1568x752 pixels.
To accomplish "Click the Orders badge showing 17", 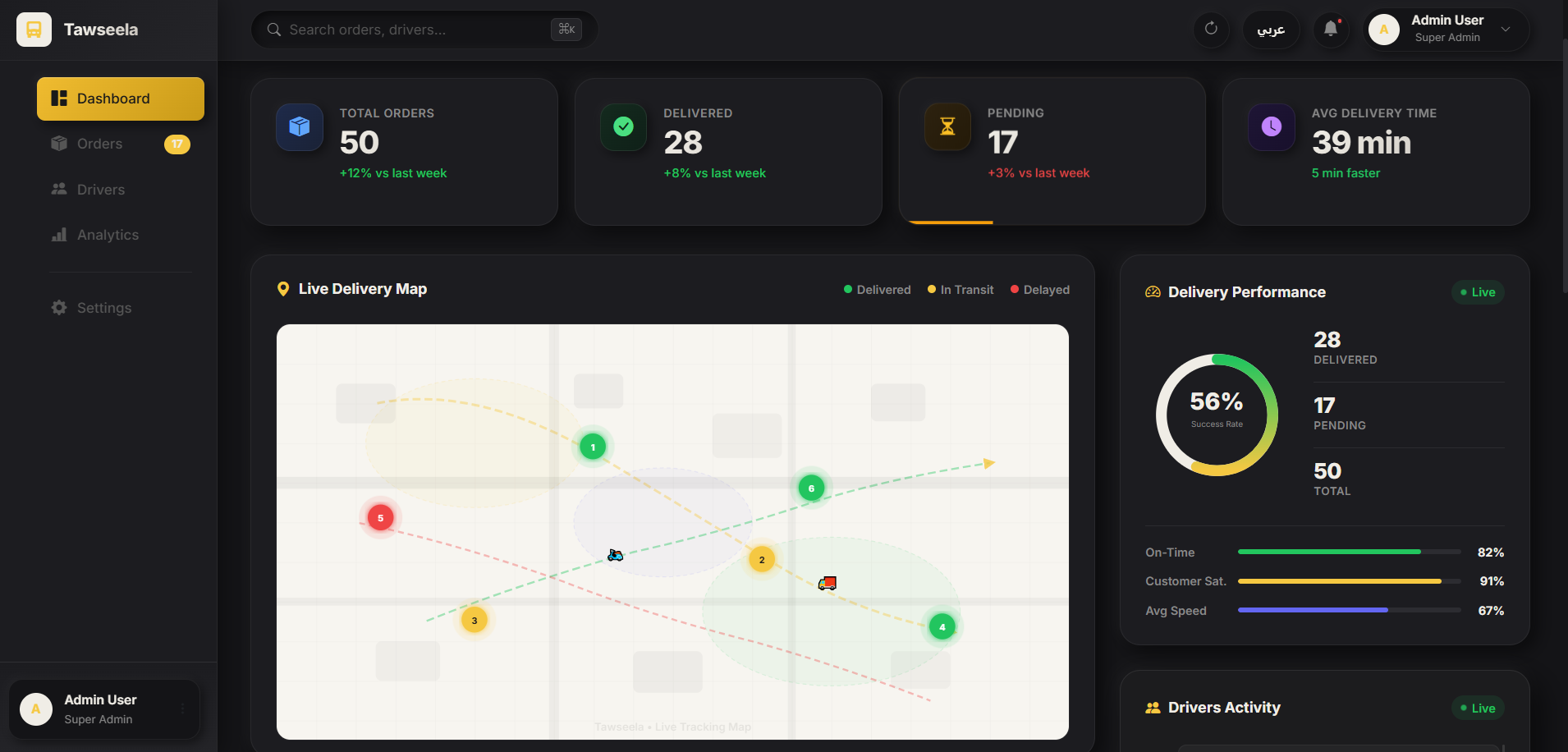I will tap(177, 144).
